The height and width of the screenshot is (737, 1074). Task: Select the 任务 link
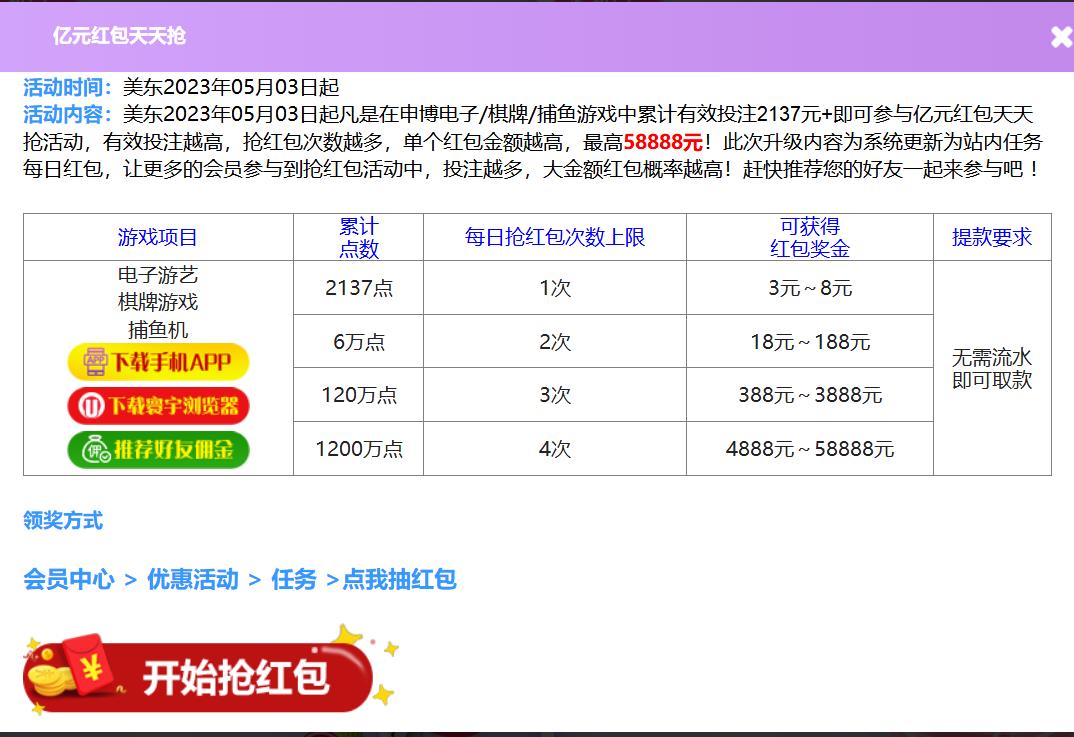294,579
